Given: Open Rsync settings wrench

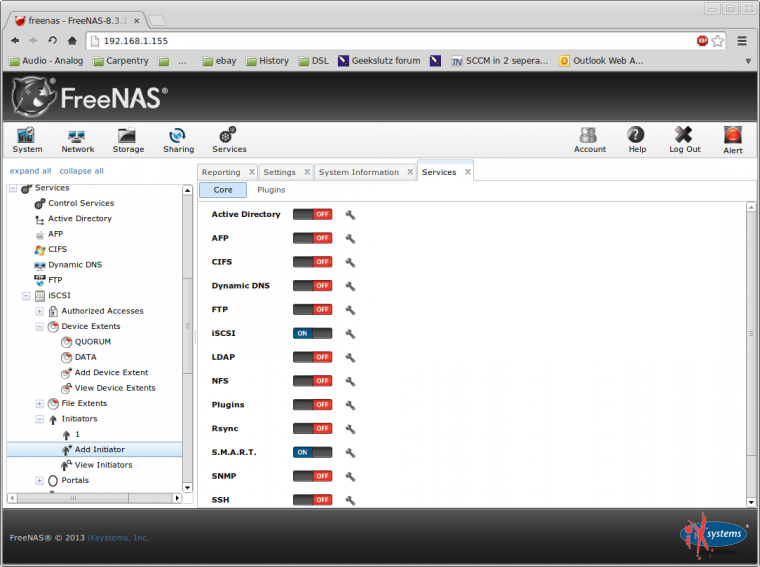Looking at the screenshot, I should [x=350, y=428].
